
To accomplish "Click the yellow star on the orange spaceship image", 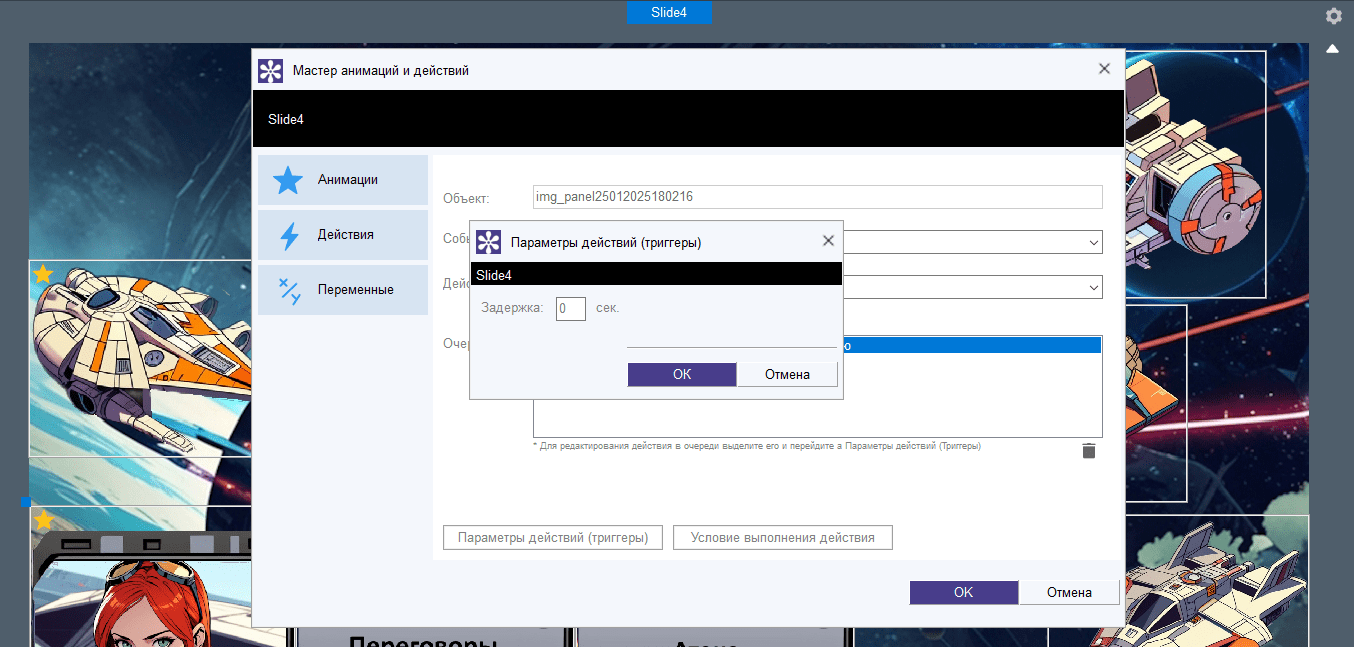I will point(43,274).
